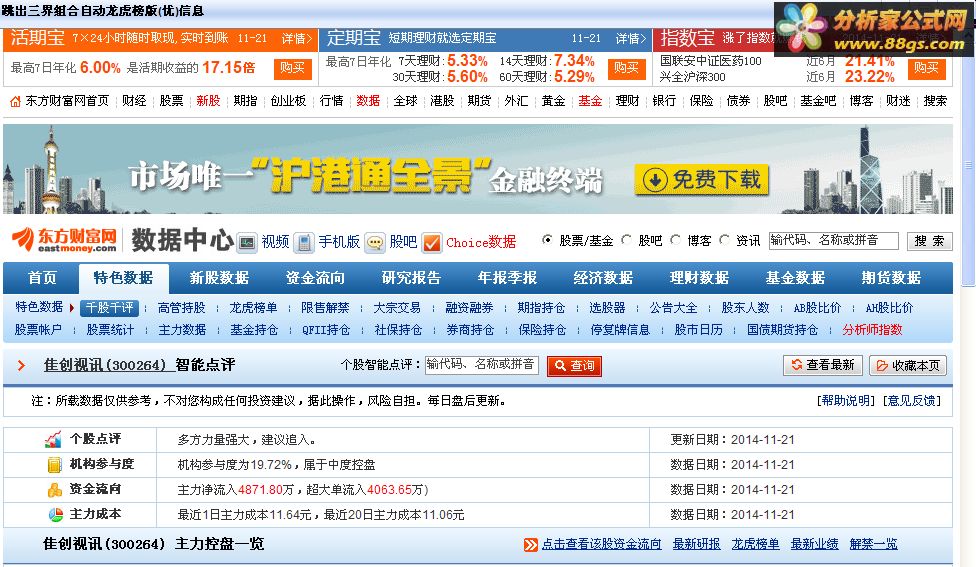Click red arrow beside 佳创视讯 title
The image size is (976, 567).
click(x=21, y=365)
